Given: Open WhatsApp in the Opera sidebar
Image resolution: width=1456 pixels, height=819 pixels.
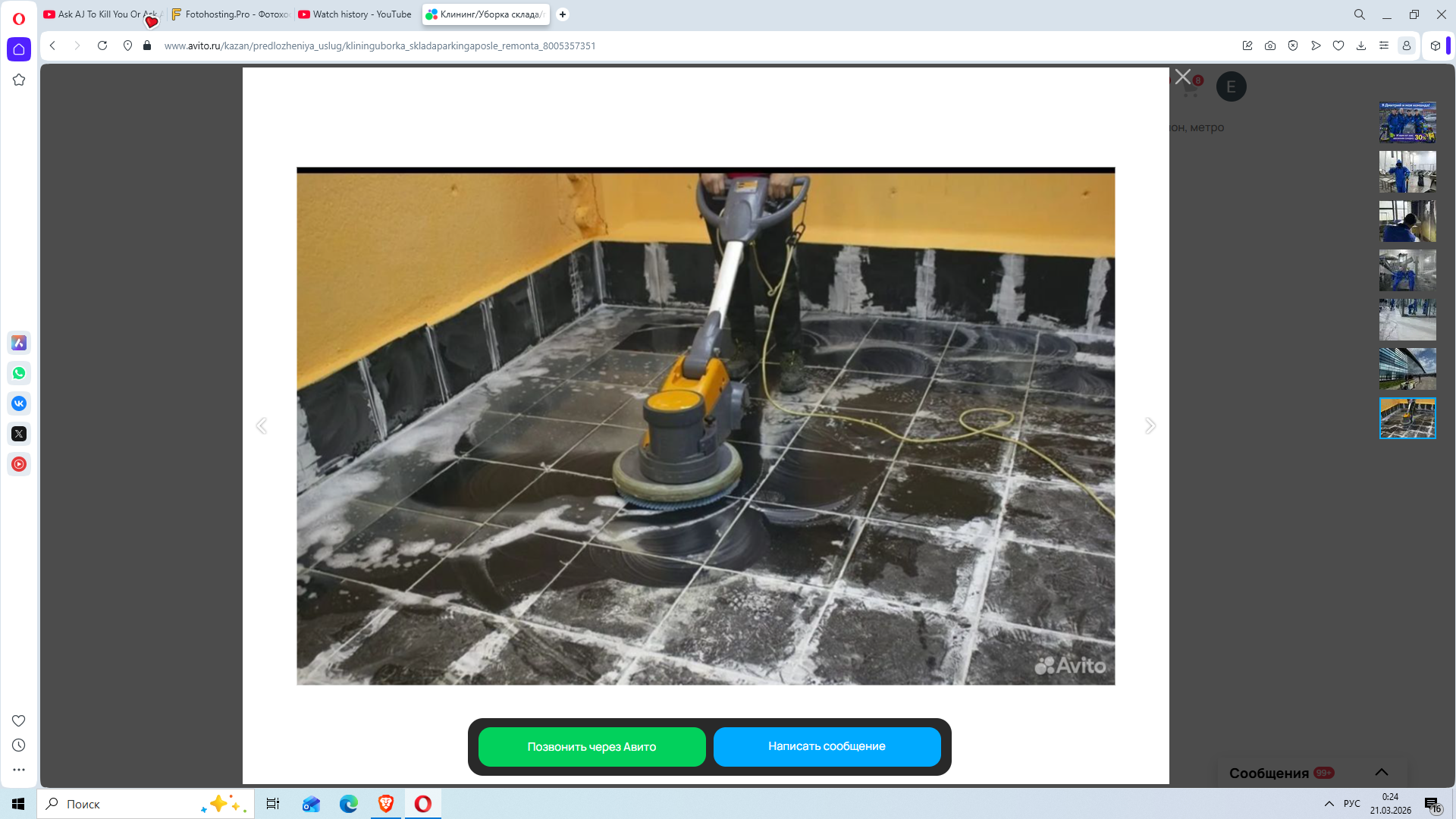Looking at the screenshot, I should (x=19, y=373).
